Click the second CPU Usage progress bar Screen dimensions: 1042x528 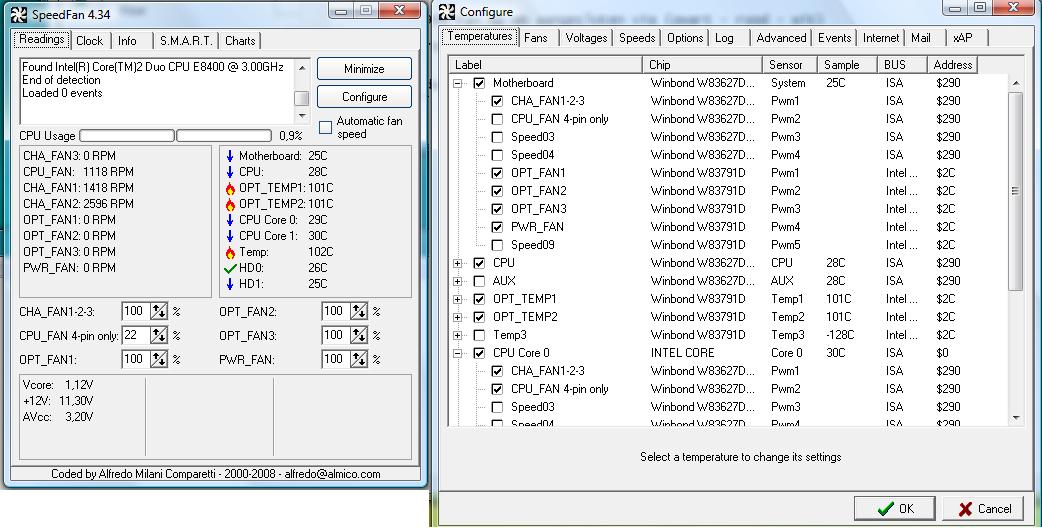coord(224,136)
